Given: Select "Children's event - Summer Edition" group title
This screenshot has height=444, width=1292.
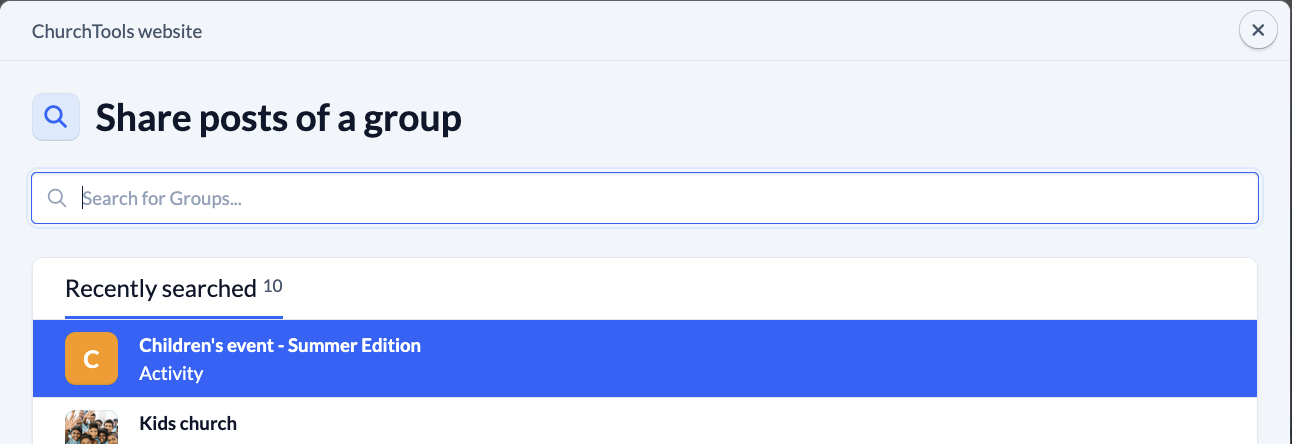Looking at the screenshot, I should pos(280,346).
